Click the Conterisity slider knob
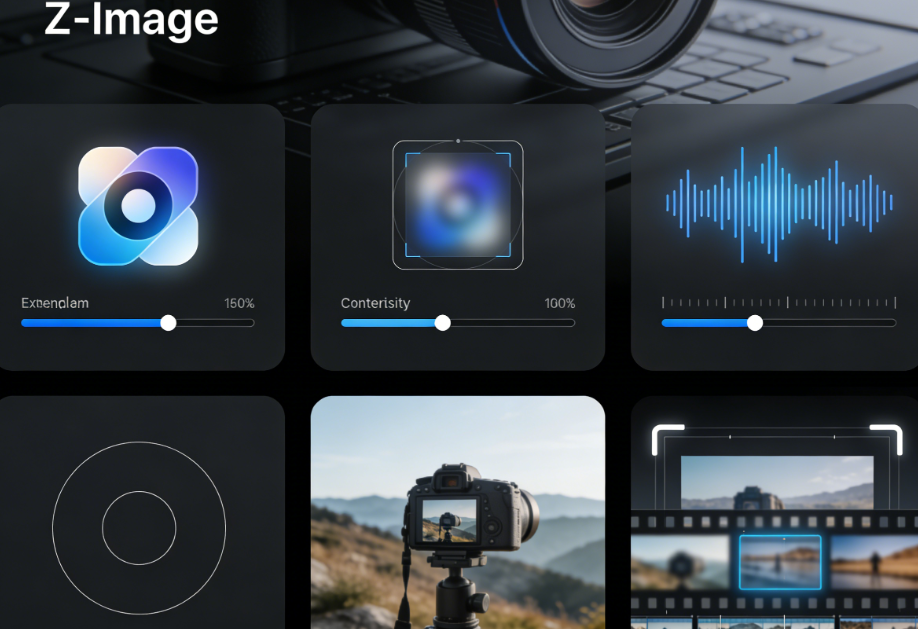 (x=442, y=323)
